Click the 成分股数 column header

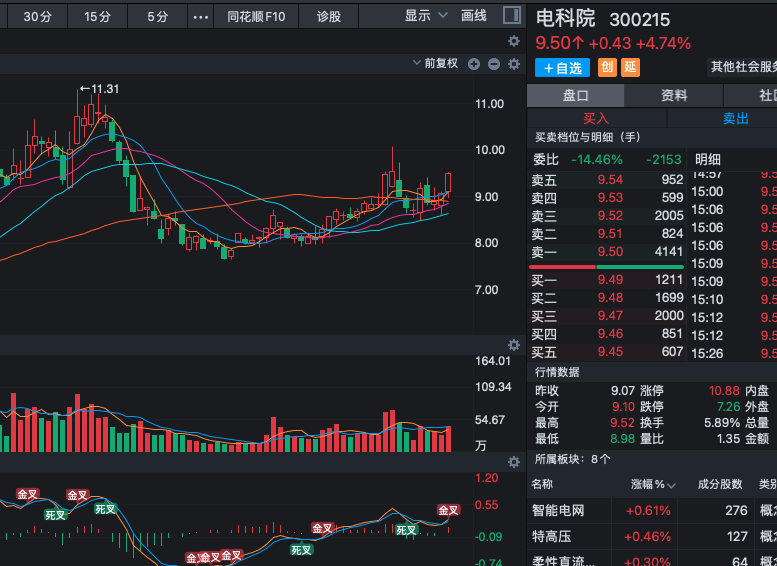(720, 484)
